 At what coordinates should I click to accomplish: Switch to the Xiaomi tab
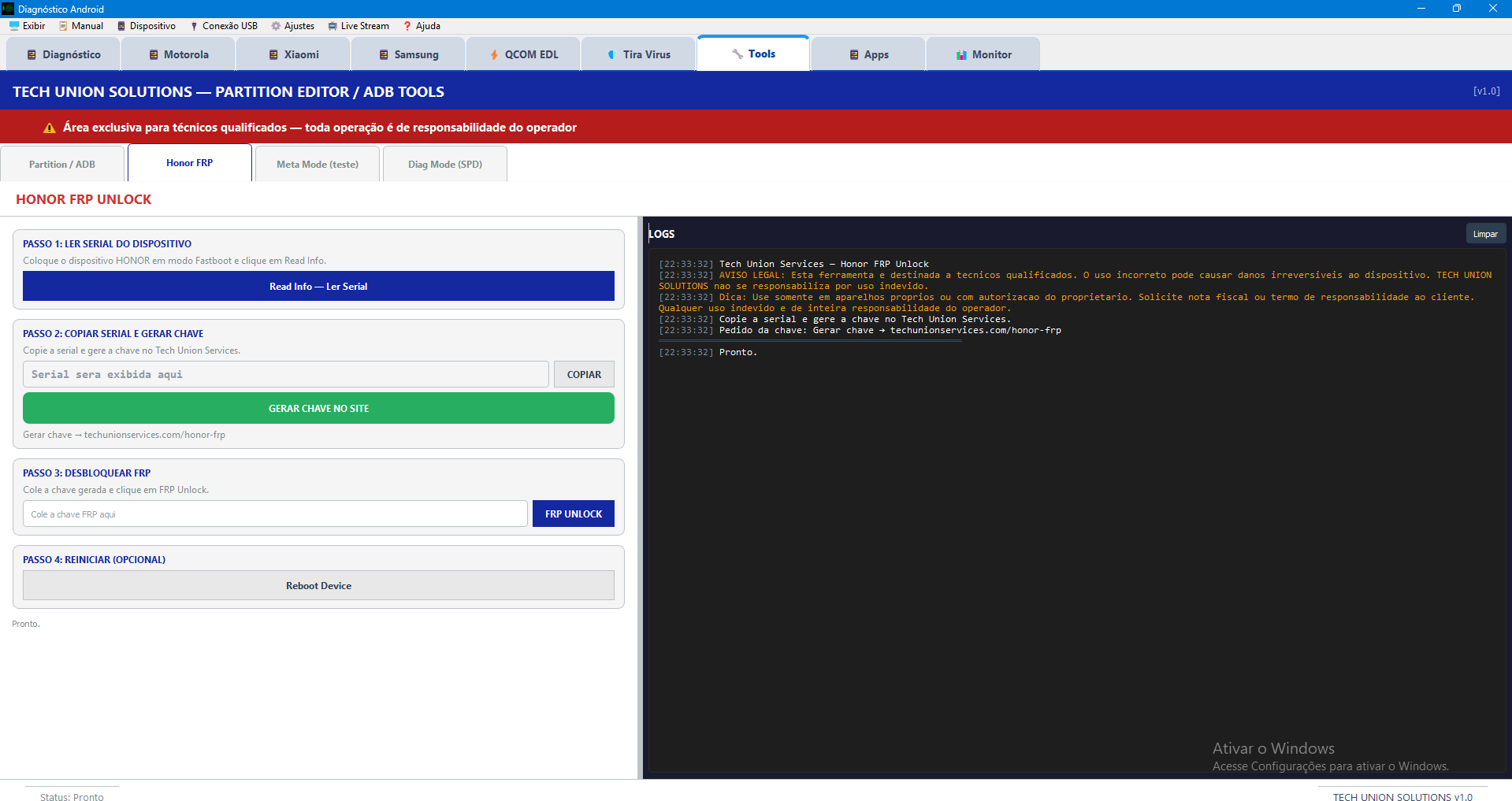click(293, 54)
